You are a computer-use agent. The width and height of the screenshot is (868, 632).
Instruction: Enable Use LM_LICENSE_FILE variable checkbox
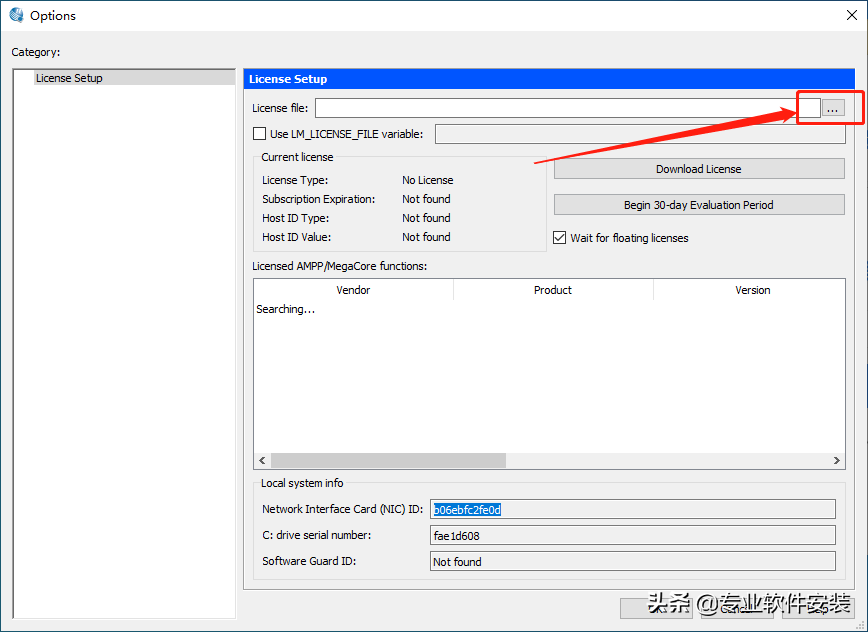click(x=259, y=133)
